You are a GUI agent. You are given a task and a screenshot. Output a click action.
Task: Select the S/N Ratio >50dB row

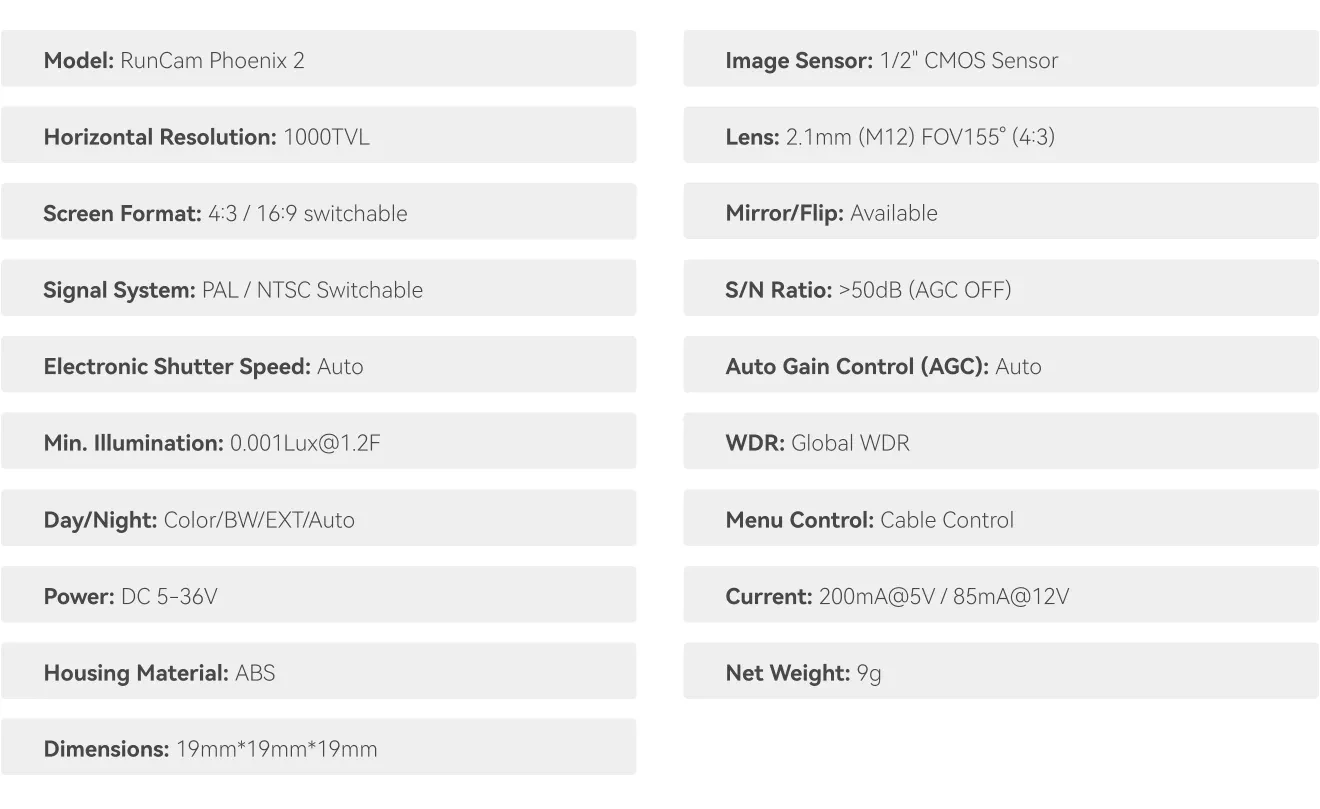tap(1000, 290)
